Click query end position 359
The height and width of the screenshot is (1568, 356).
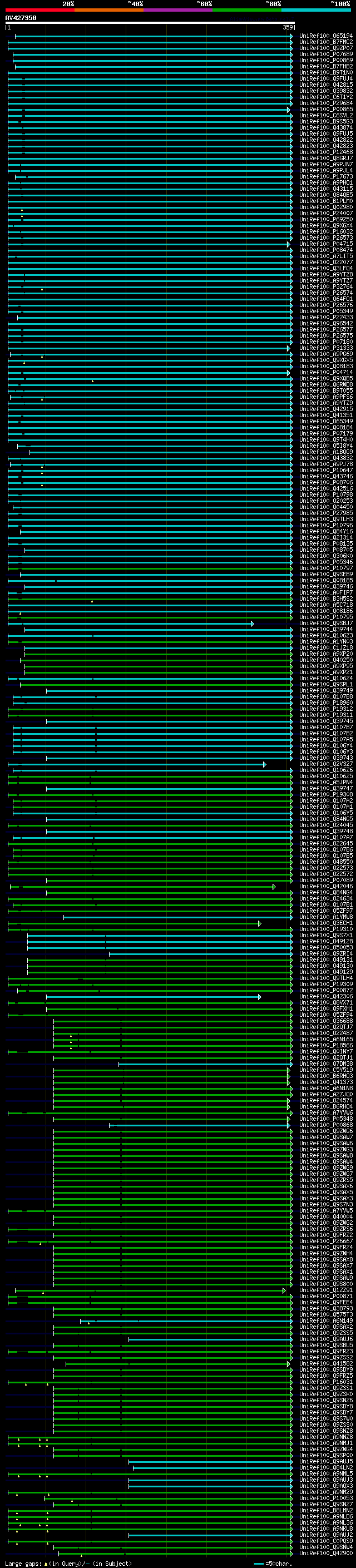tap(288, 27)
